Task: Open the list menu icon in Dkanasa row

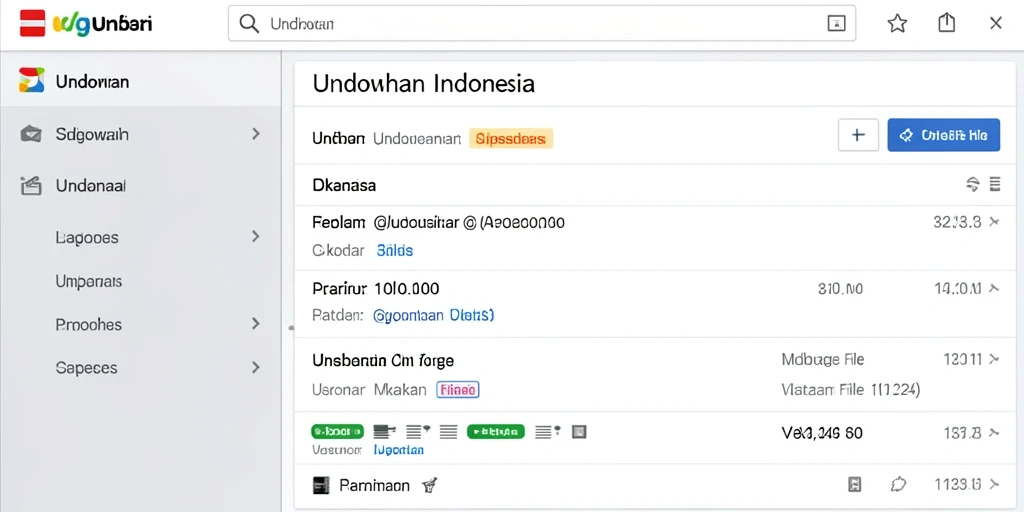Action: point(995,184)
